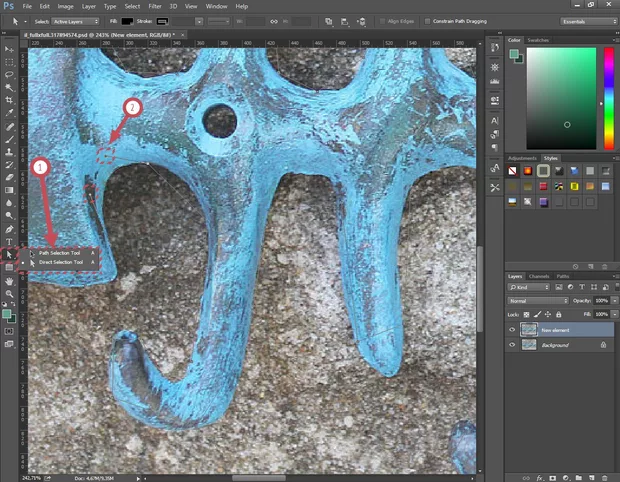Click the Lasso tool icon

[9, 74]
